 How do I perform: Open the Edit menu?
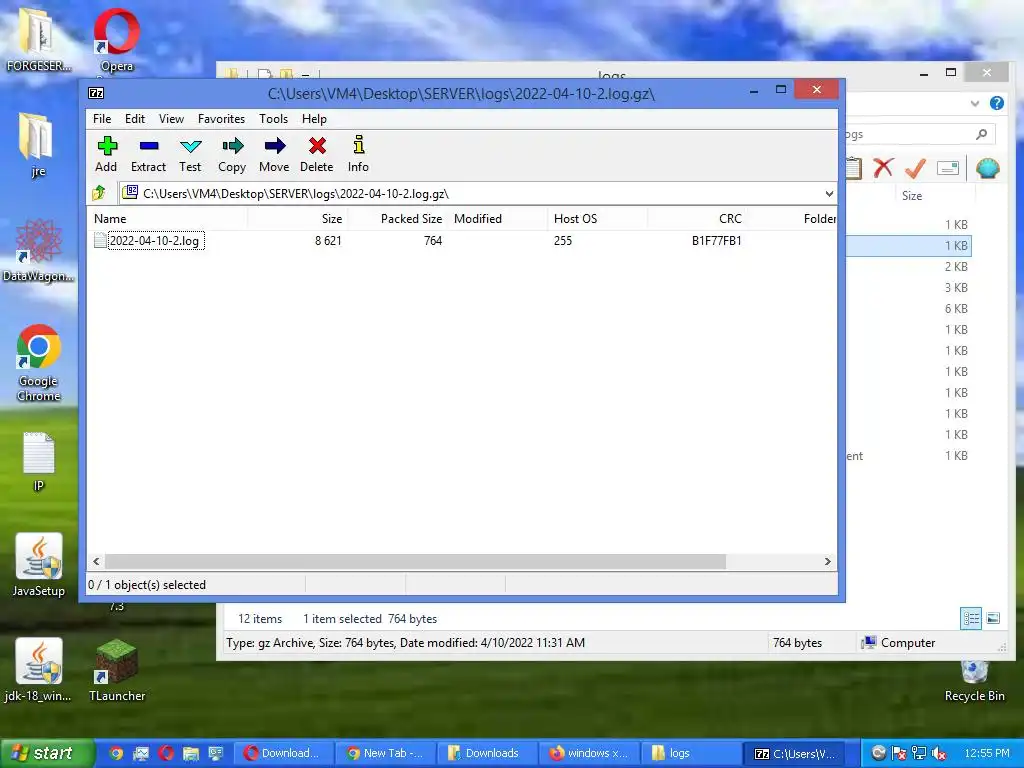click(135, 119)
